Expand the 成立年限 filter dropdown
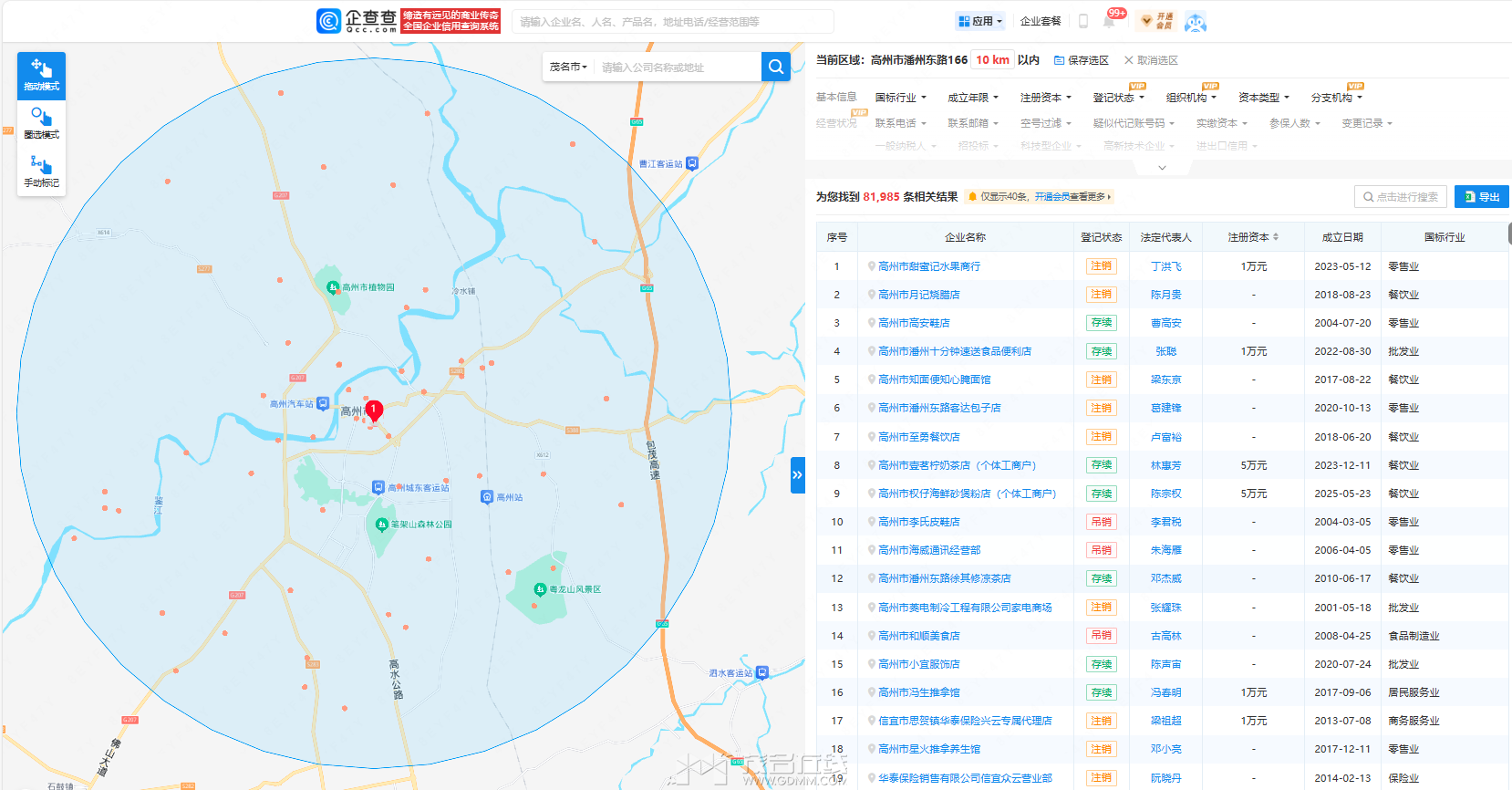The image size is (1512, 790). pyautogui.click(x=972, y=98)
